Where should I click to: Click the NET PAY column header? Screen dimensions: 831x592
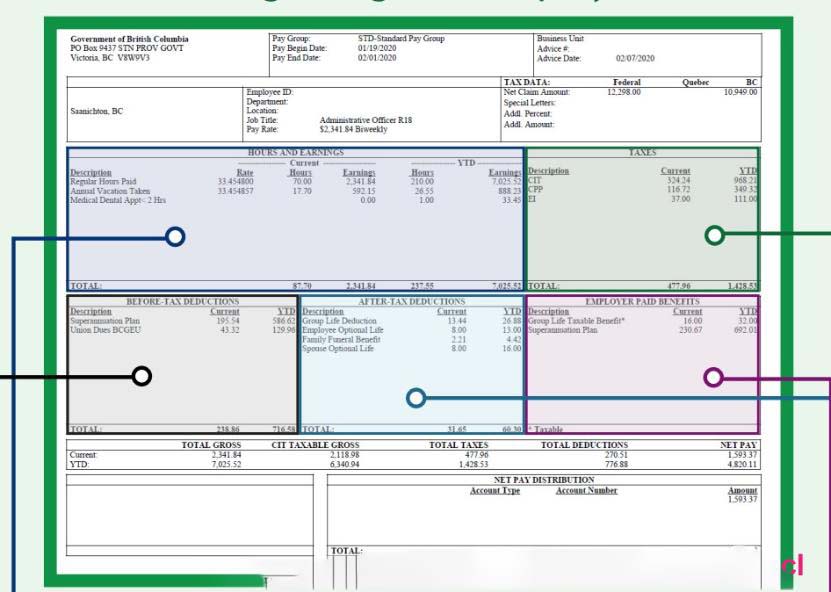(738, 445)
